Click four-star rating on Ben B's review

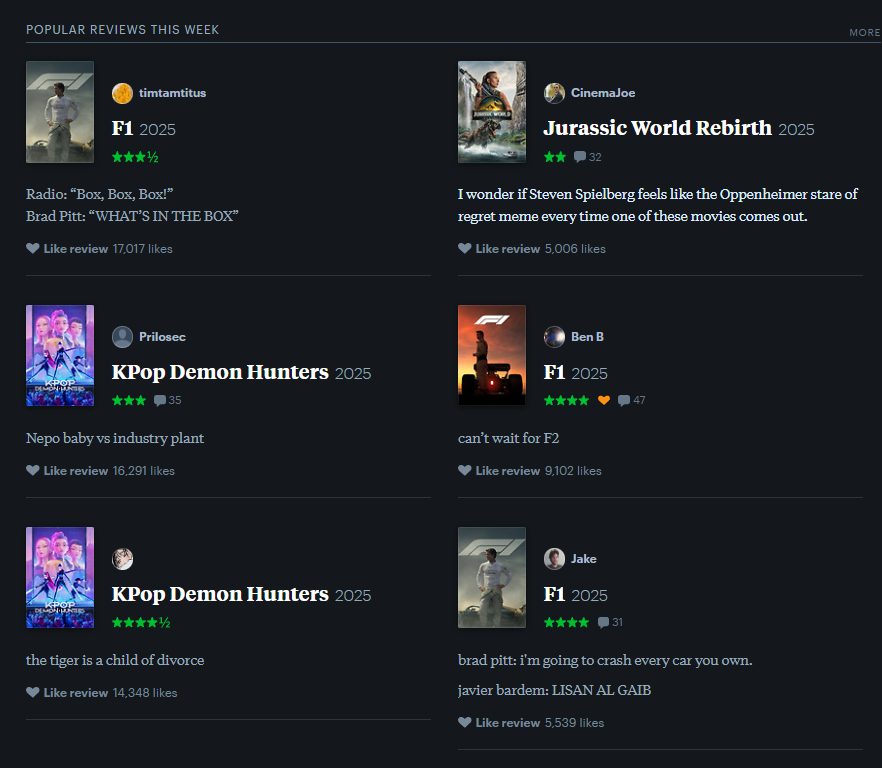click(566, 401)
